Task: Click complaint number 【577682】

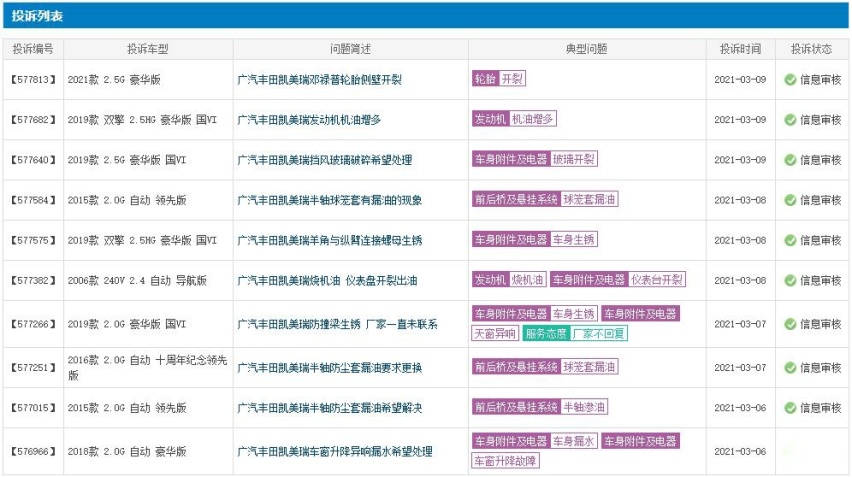Action: [x=33, y=120]
